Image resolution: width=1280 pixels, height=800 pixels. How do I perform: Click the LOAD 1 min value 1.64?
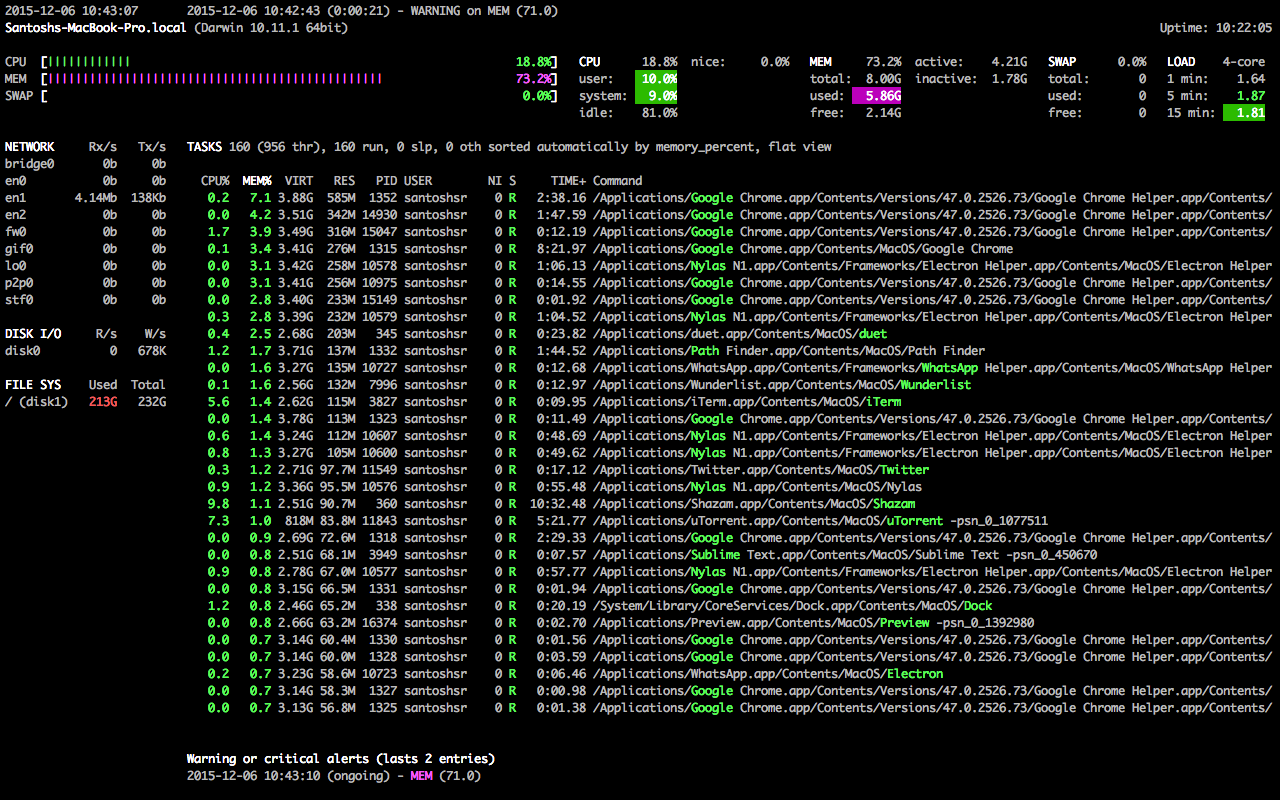pos(1251,79)
